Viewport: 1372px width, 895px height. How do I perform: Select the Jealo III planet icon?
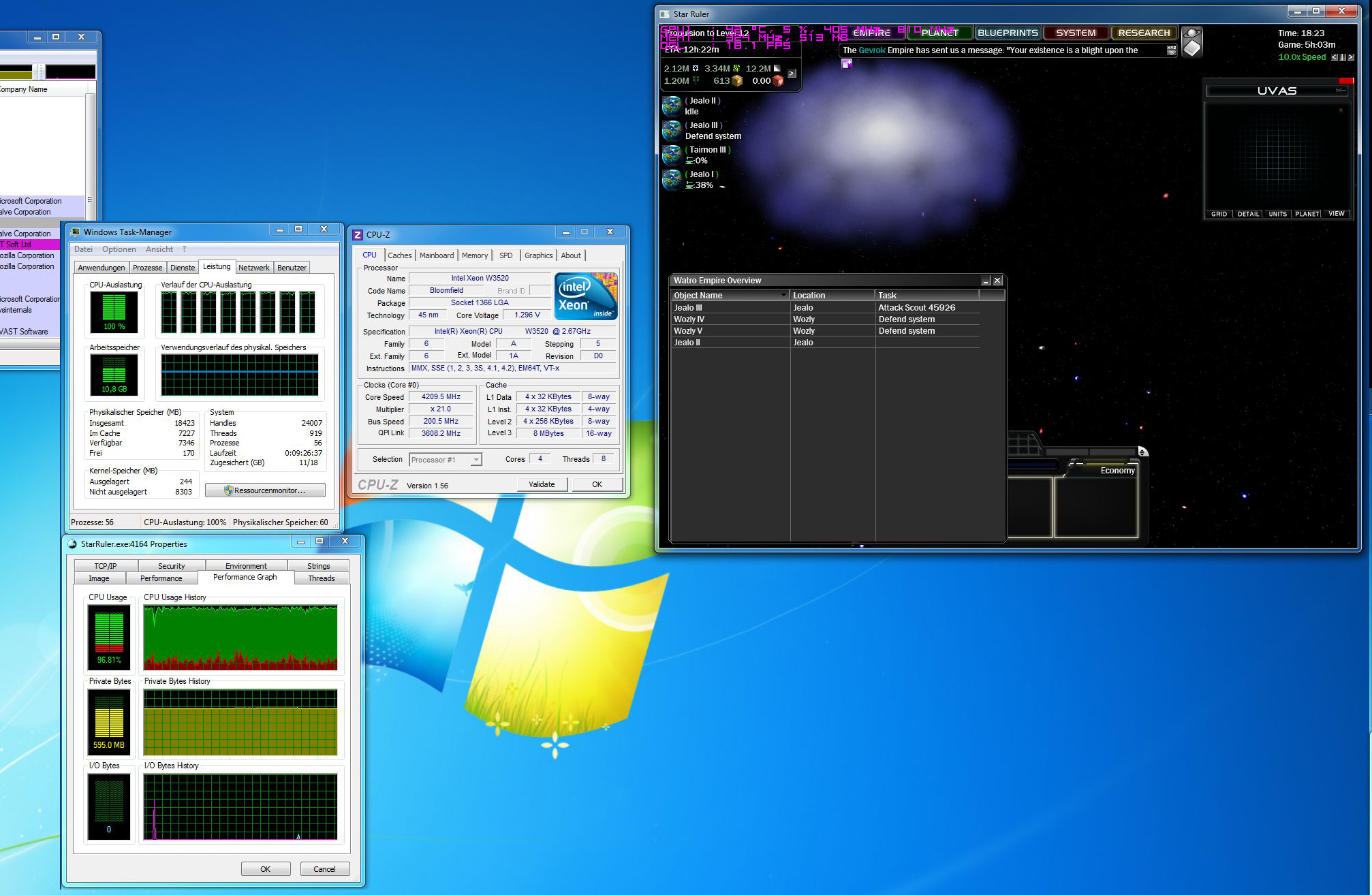pyautogui.click(x=672, y=130)
